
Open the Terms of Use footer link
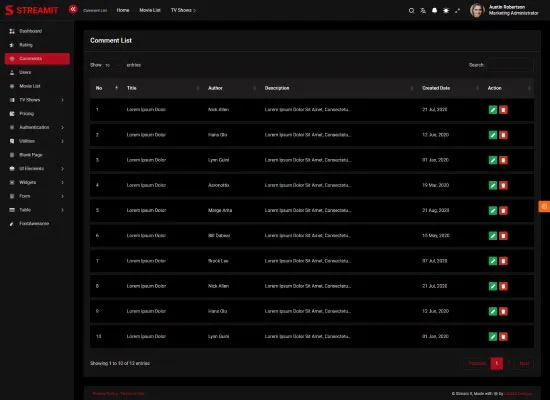pyautogui.click(x=132, y=394)
